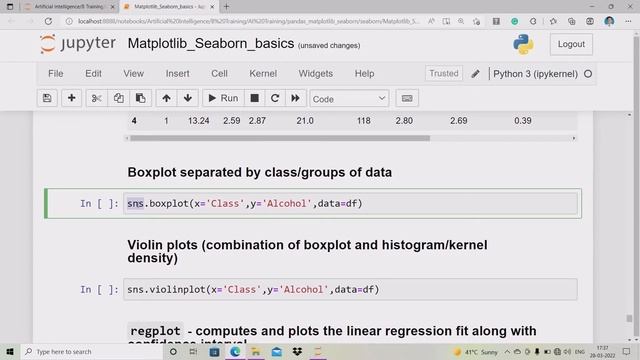
Task: Cut selected cells with scissors icon
Action: (97, 98)
